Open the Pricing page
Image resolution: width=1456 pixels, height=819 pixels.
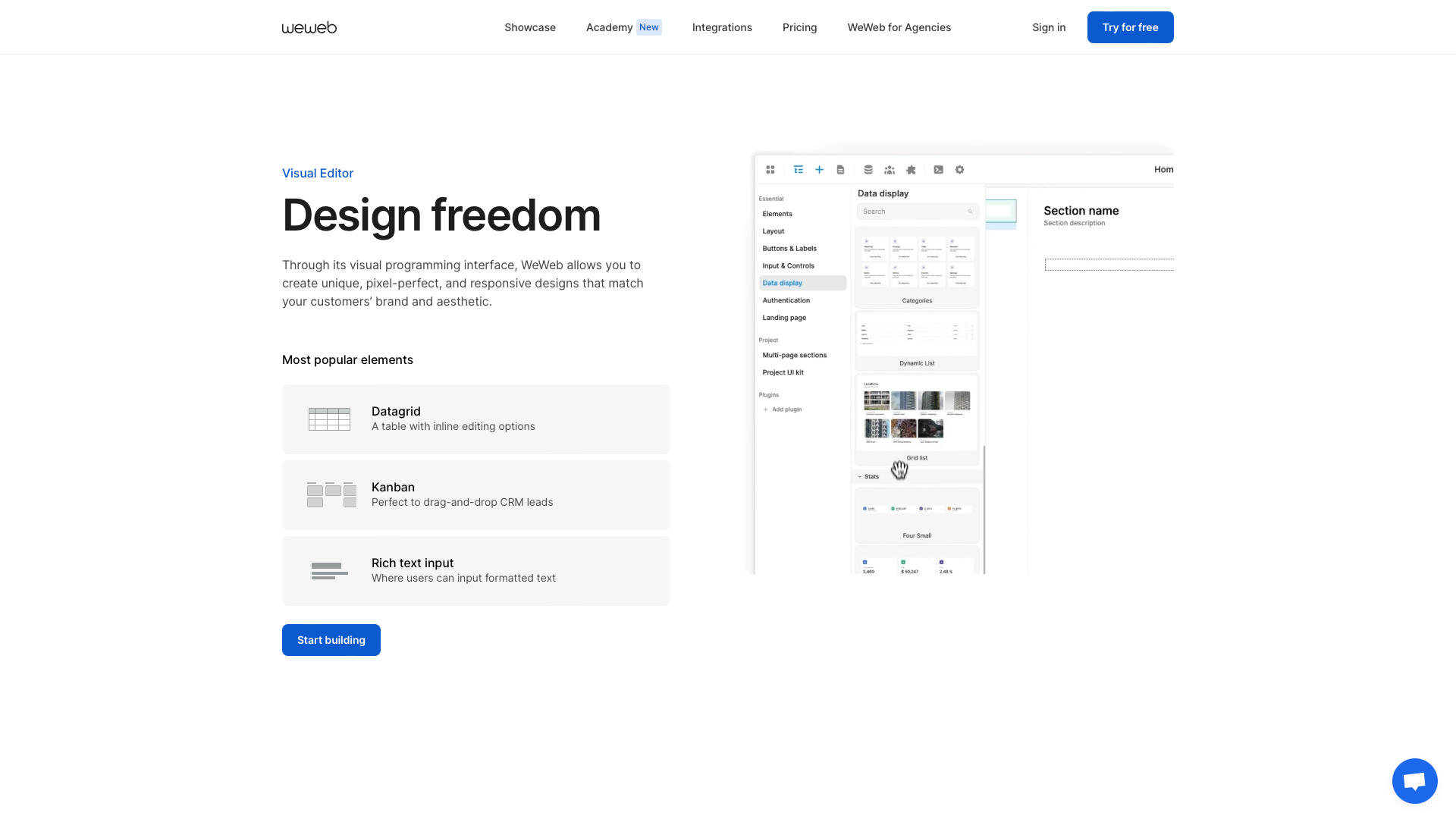(799, 27)
